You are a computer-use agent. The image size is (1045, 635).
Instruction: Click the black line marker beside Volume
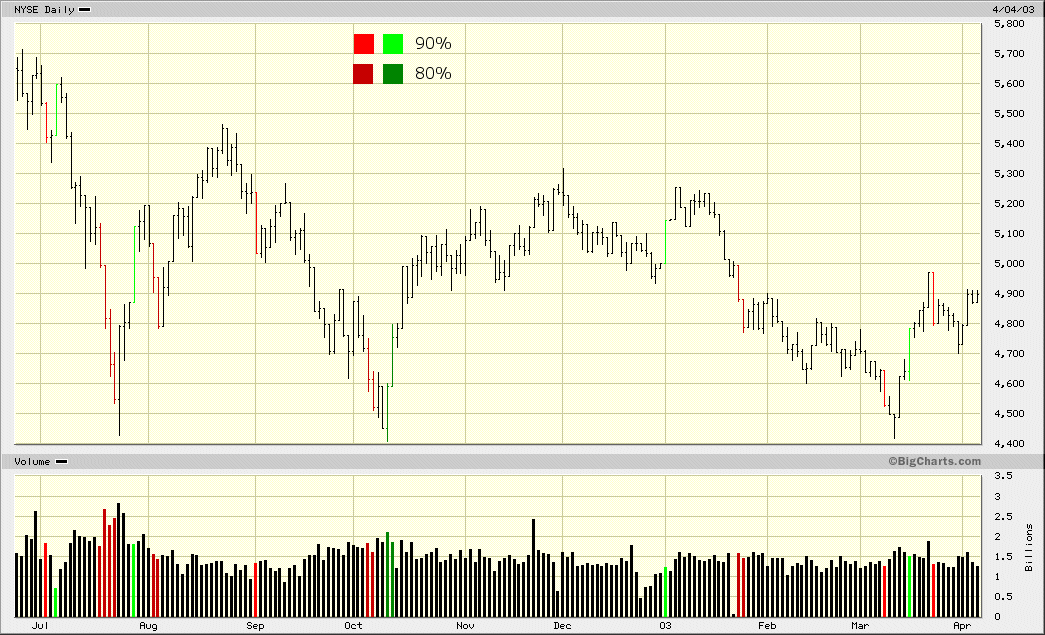pos(61,462)
